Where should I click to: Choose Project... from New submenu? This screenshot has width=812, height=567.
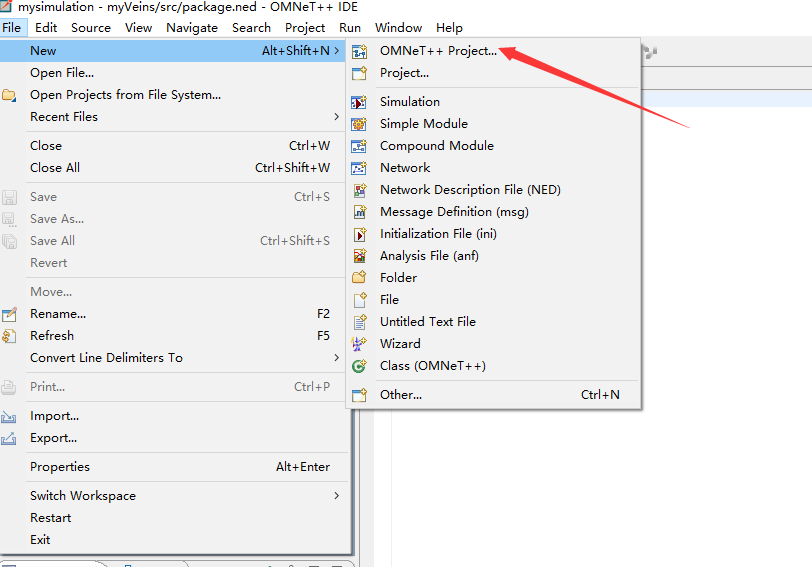point(494,73)
